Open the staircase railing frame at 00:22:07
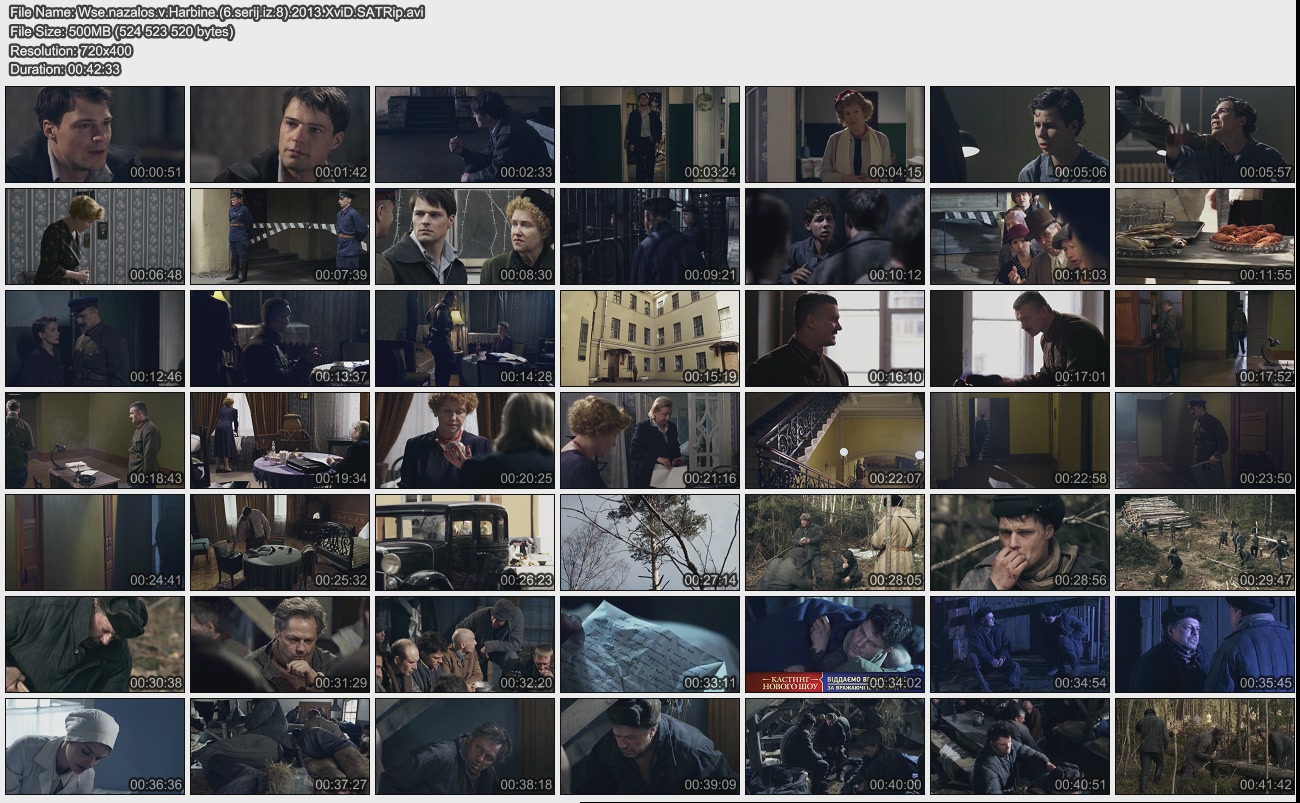Screen dimensions: 1300x803 coord(834,440)
